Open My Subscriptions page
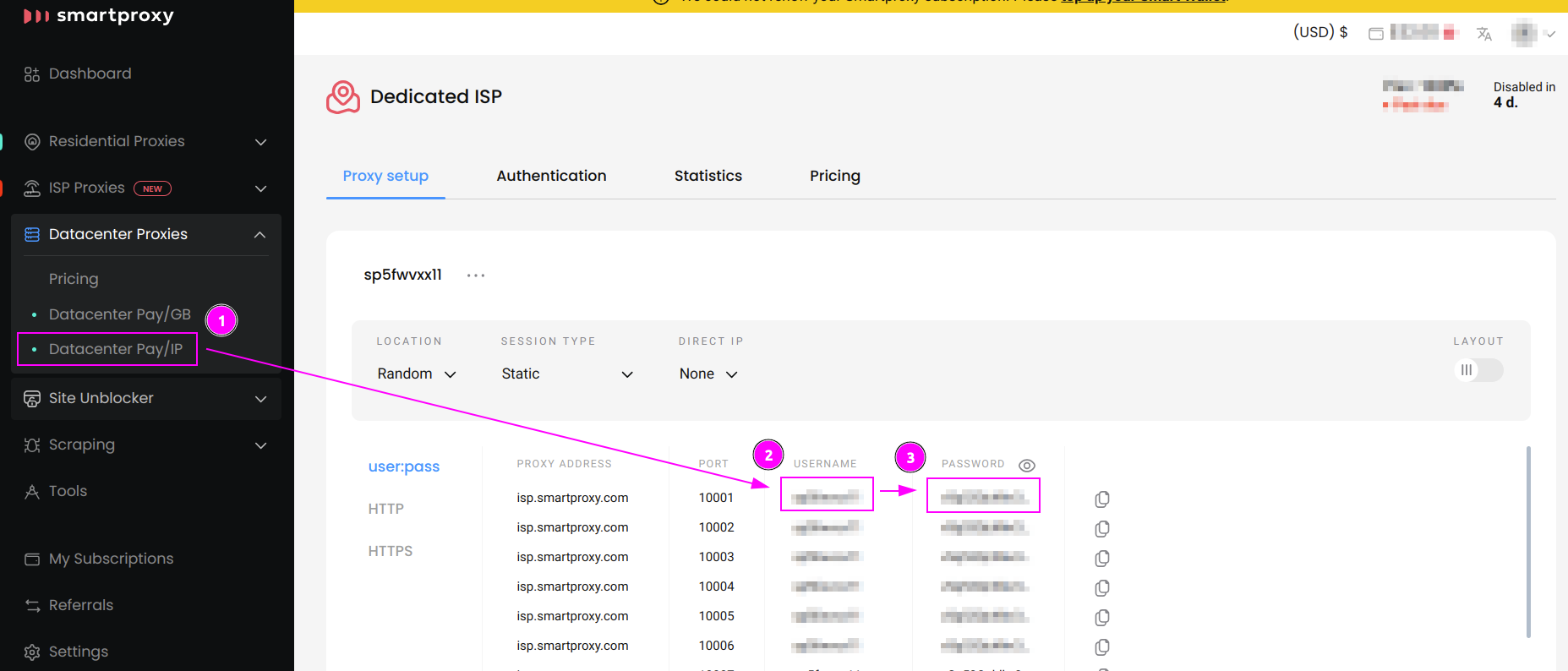 coord(111,559)
